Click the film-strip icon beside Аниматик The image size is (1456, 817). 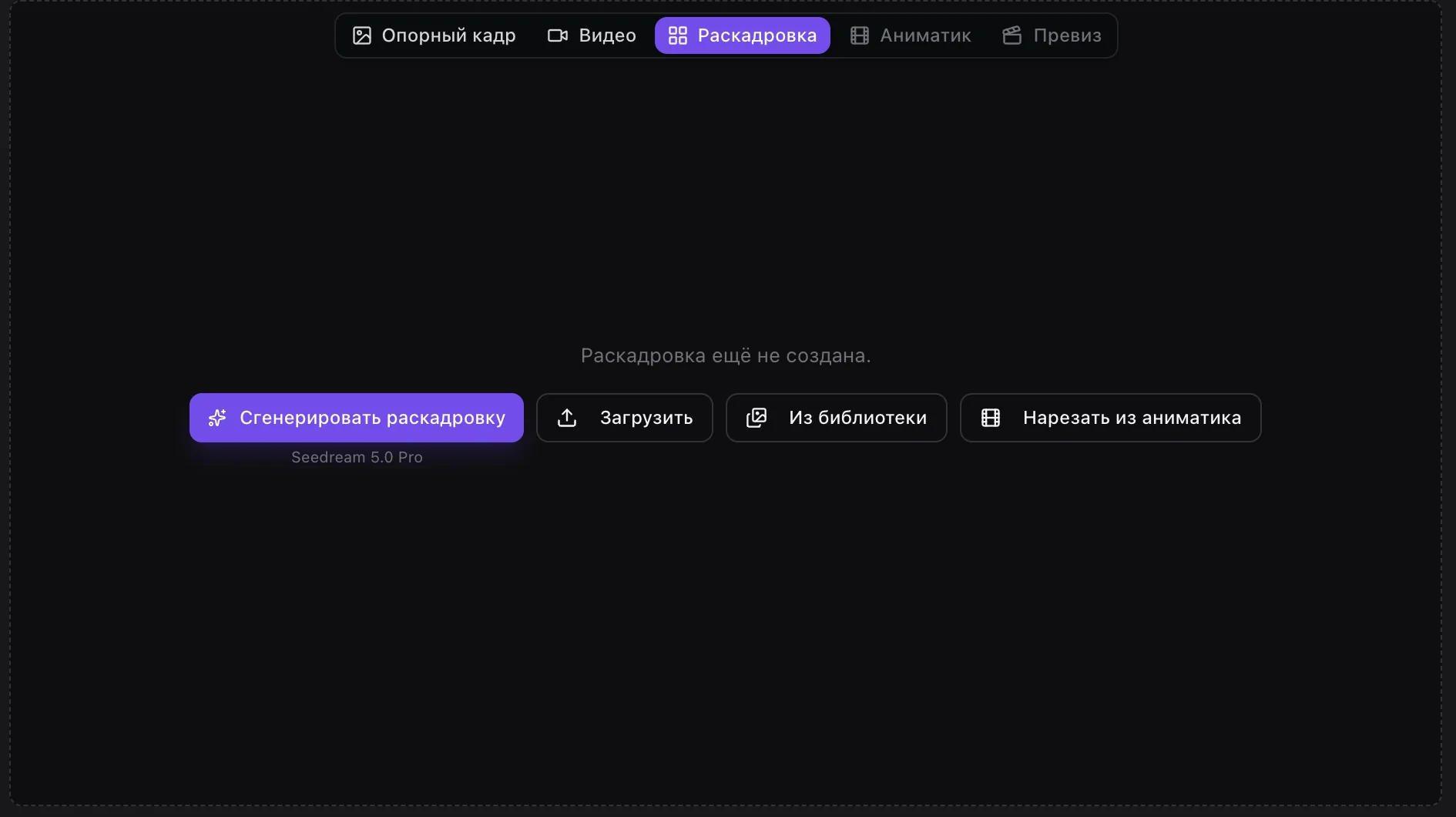pos(860,35)
